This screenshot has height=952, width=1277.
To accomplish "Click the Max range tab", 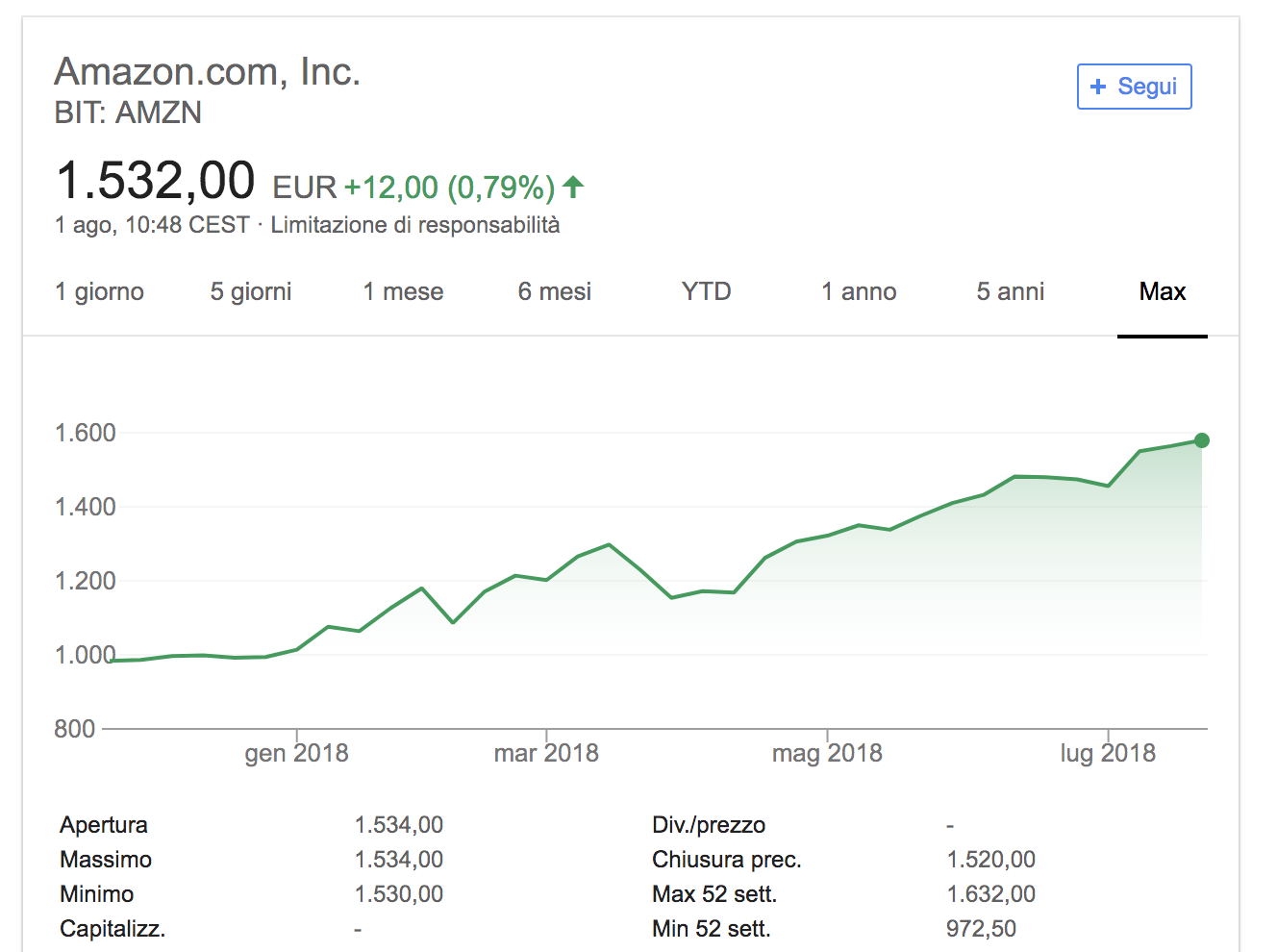I will (x=1163, y=291).
